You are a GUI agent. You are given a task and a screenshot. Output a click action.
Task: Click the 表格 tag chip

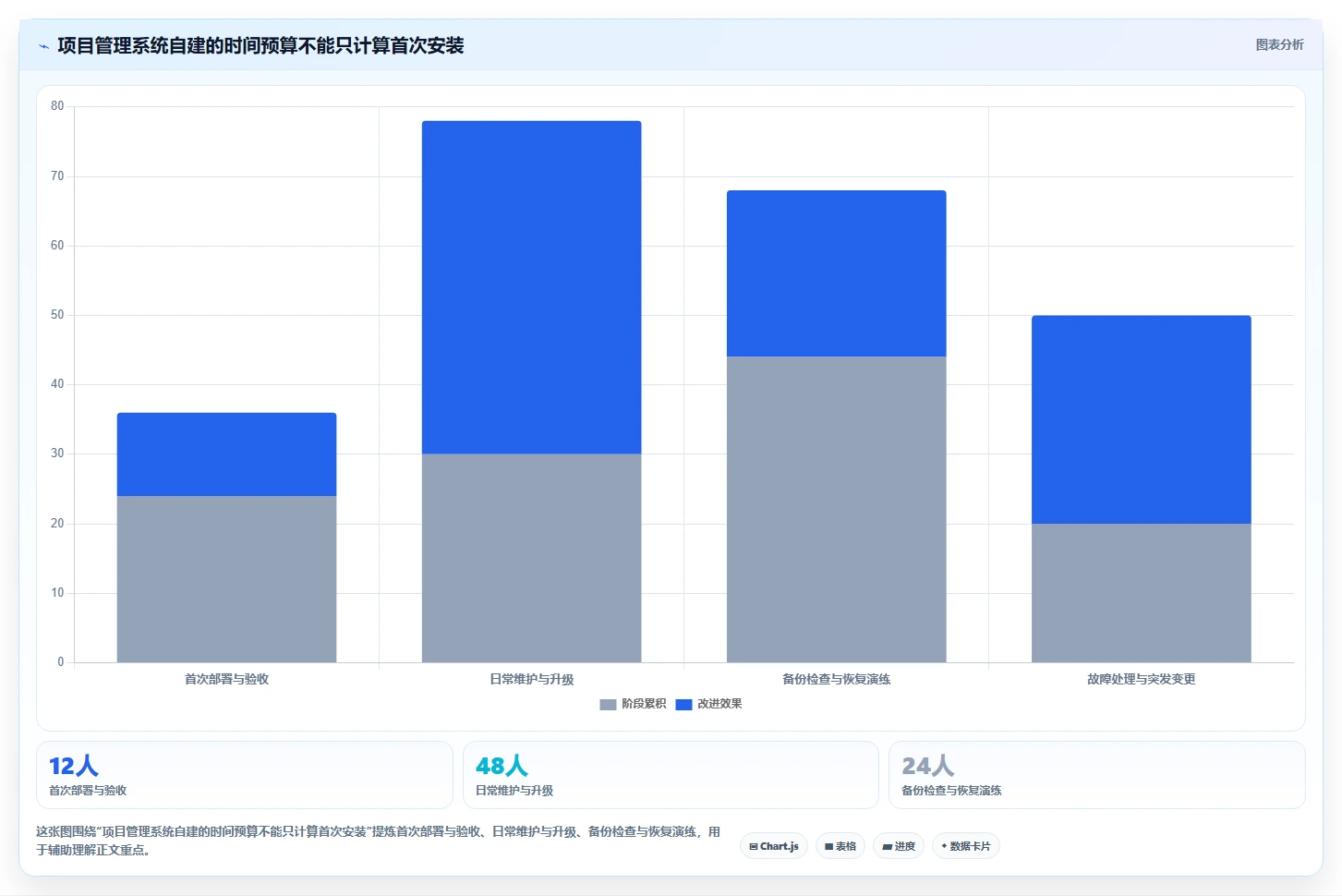point(840,846)
